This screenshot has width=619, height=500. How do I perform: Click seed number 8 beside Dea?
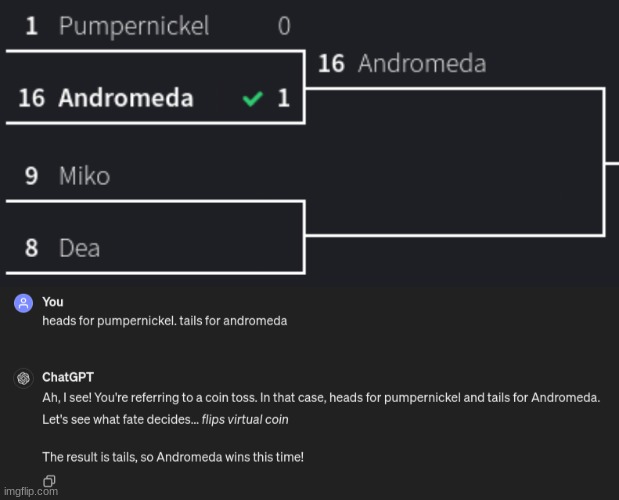point(32,247)
